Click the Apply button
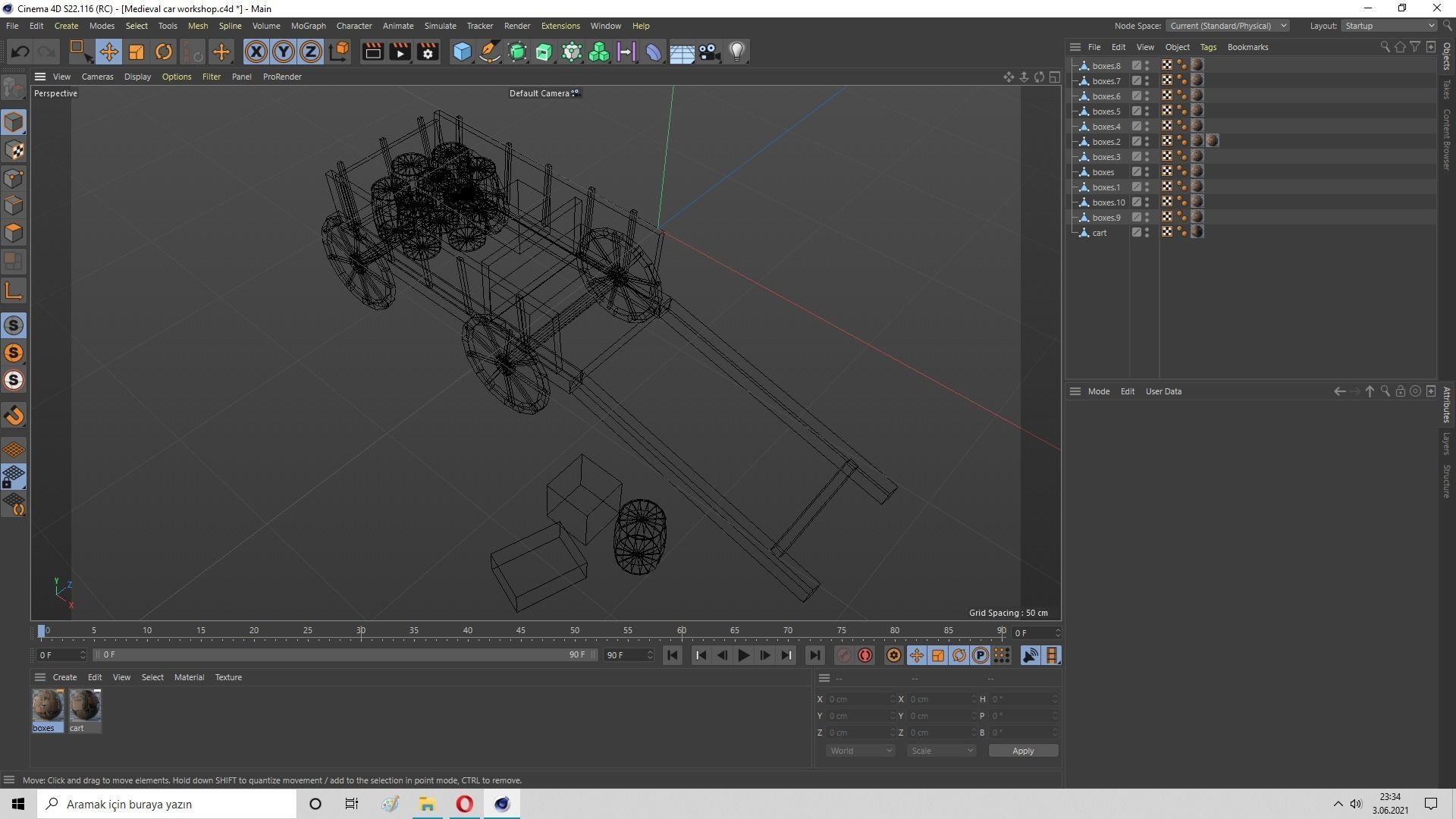 click(1023, 751)
